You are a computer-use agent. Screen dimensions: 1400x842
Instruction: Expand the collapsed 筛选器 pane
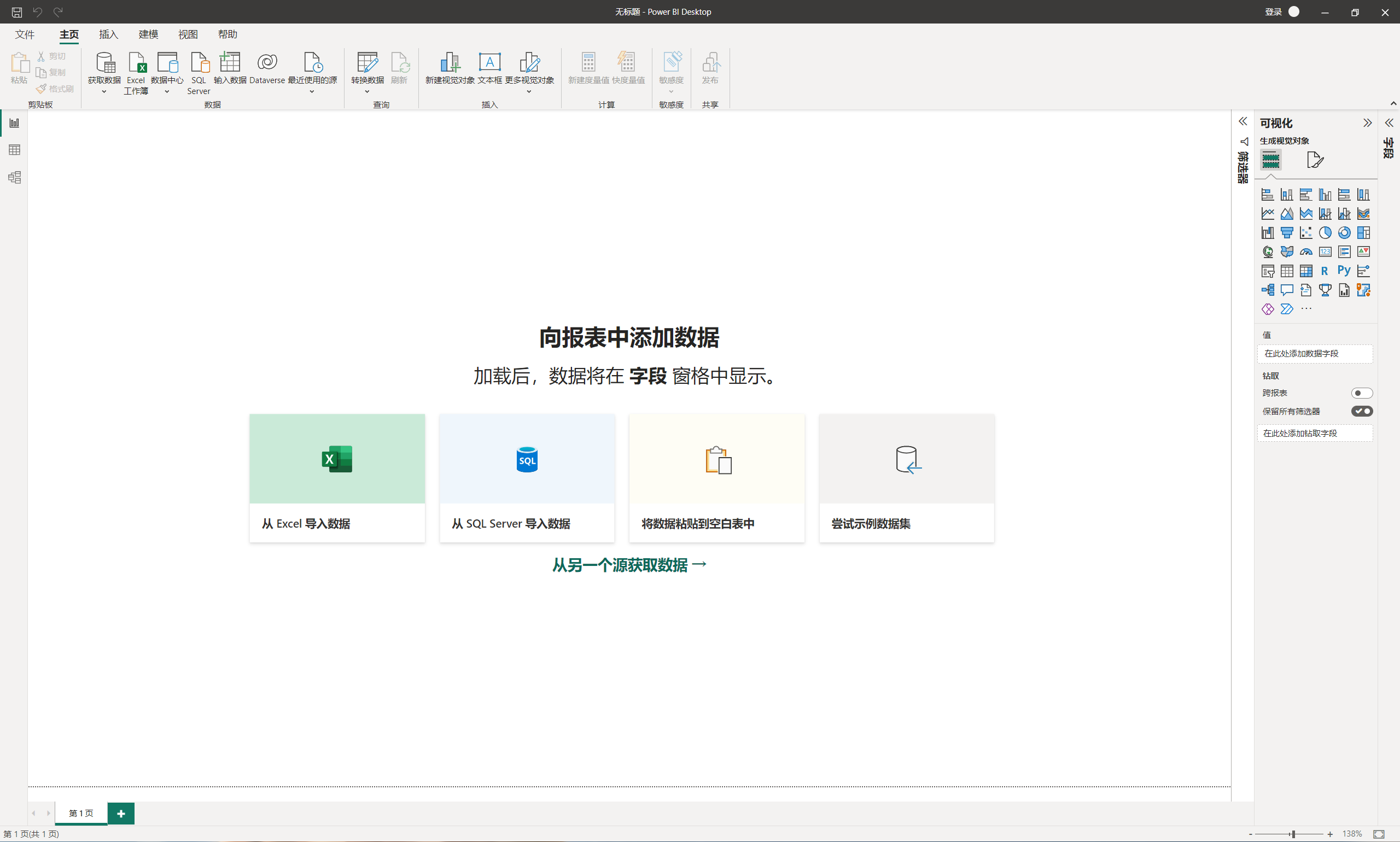[1243, 122]
